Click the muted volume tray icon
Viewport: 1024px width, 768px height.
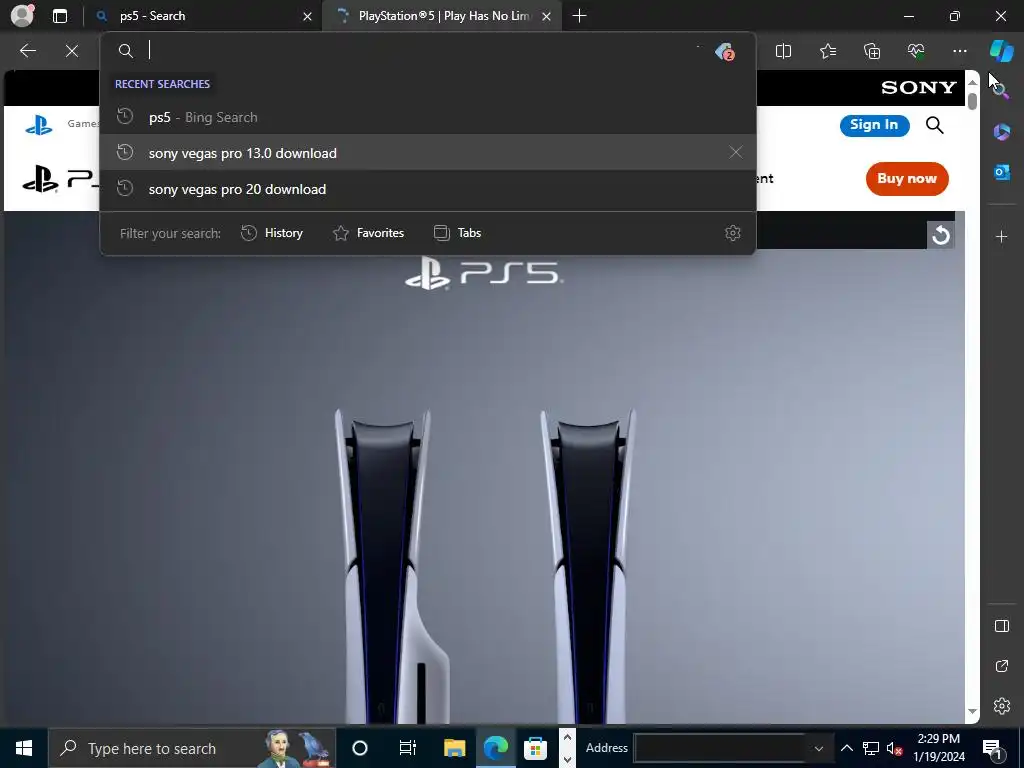click(894, 748)
